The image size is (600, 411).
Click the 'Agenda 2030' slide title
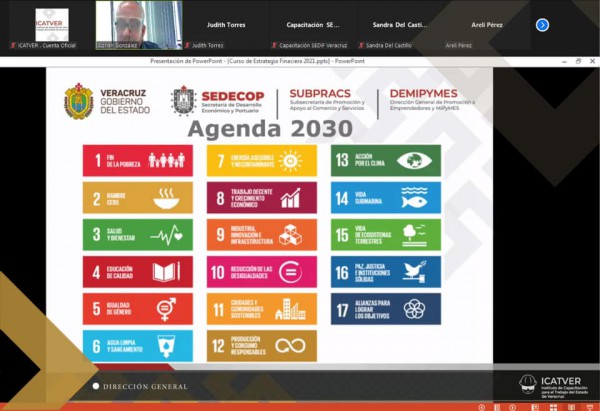[270, 129]
